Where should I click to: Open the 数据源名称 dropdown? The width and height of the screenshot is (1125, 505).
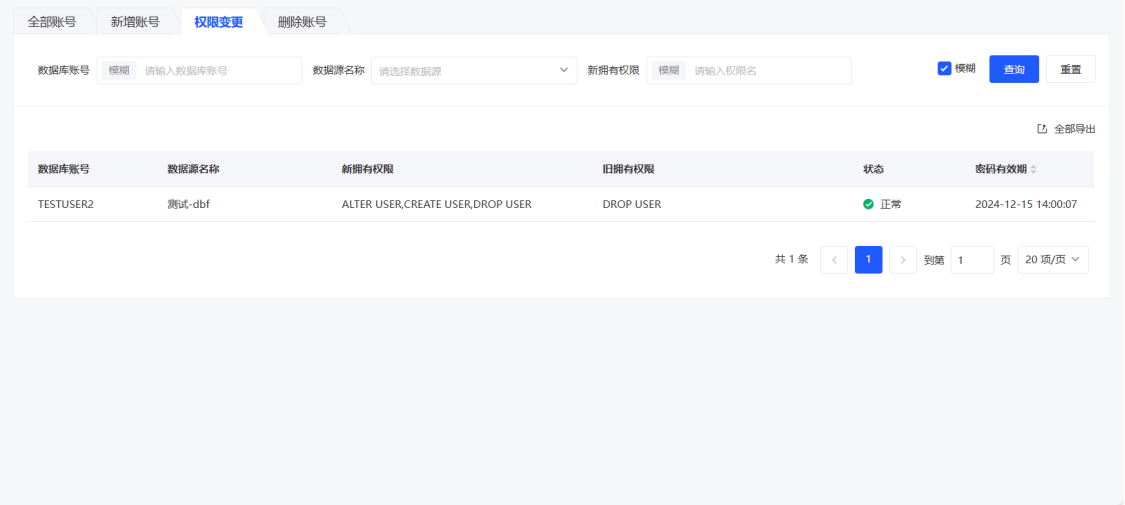pos(474,70)
